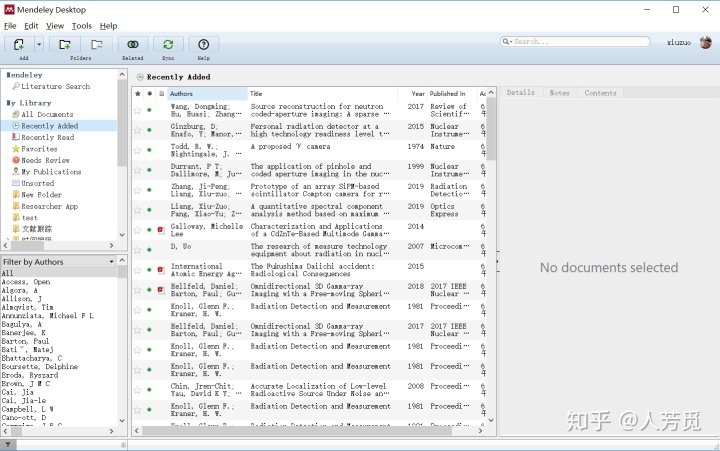Open PDF icon of 2018 Hellfeld, Daniel row

point(161,290)
